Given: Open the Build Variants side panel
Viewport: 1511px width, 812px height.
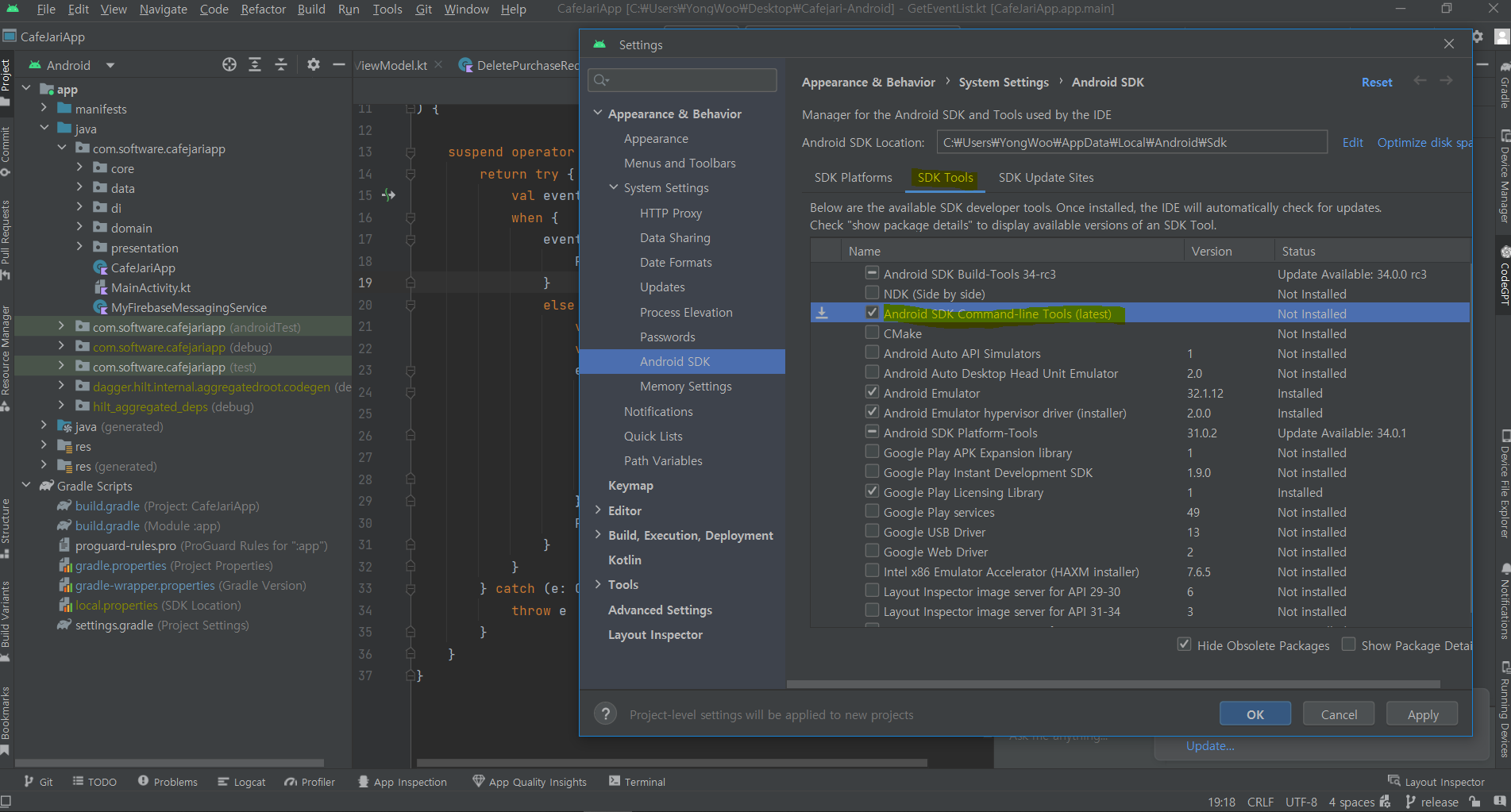Looking at the screenshot, I should click(x=6, y=622).
